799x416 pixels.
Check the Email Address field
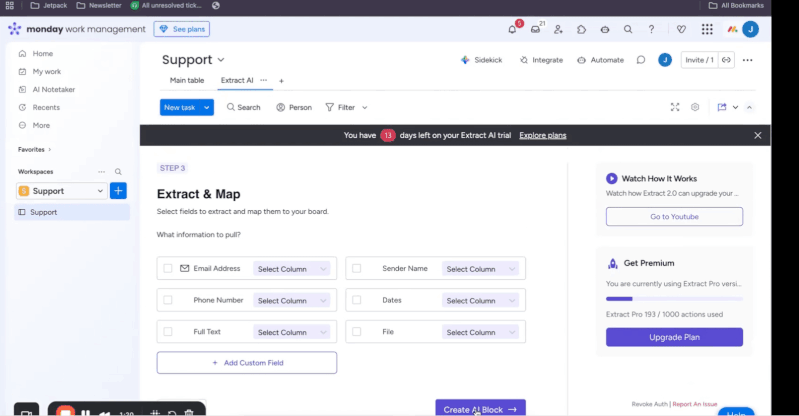[x=168, y=268]
